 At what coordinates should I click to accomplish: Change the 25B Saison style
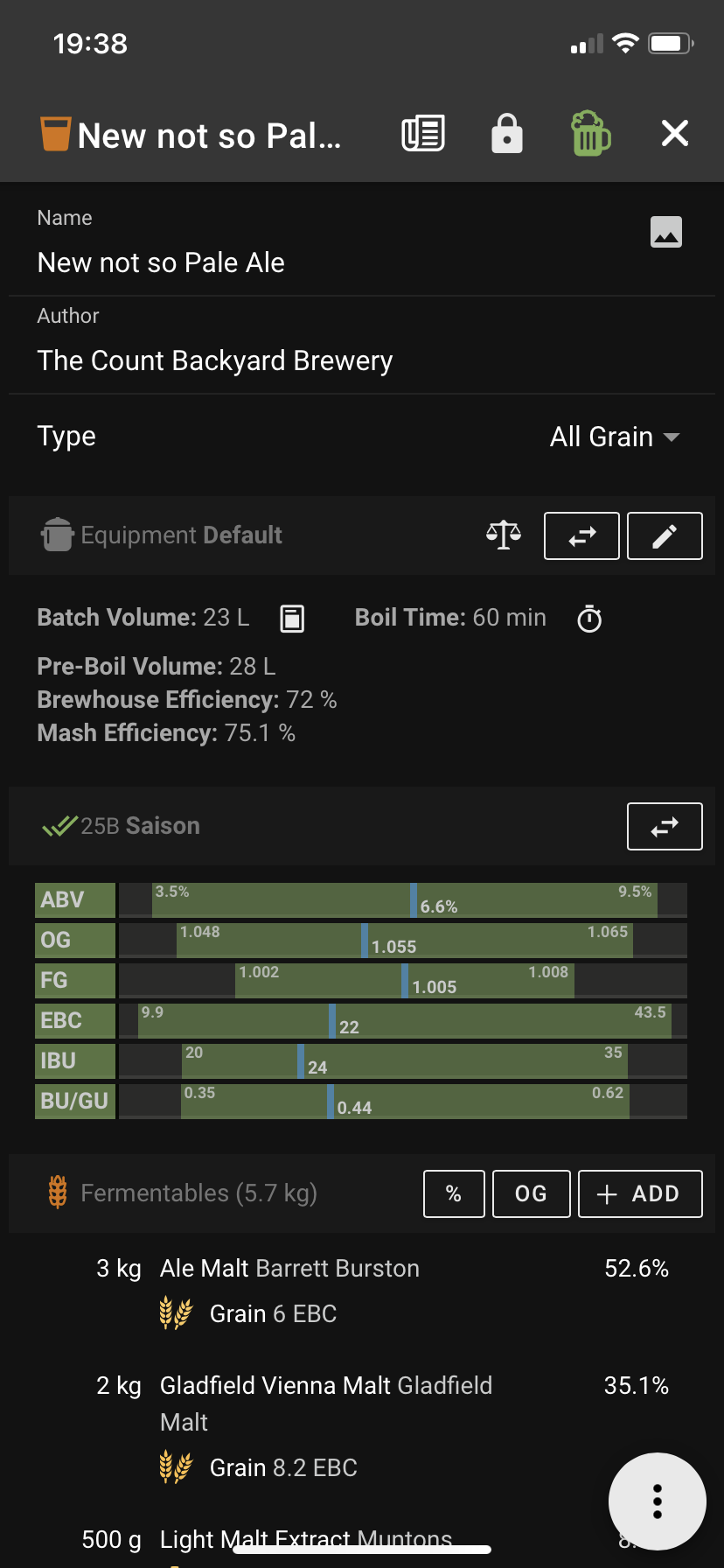[x=665, y=826]
